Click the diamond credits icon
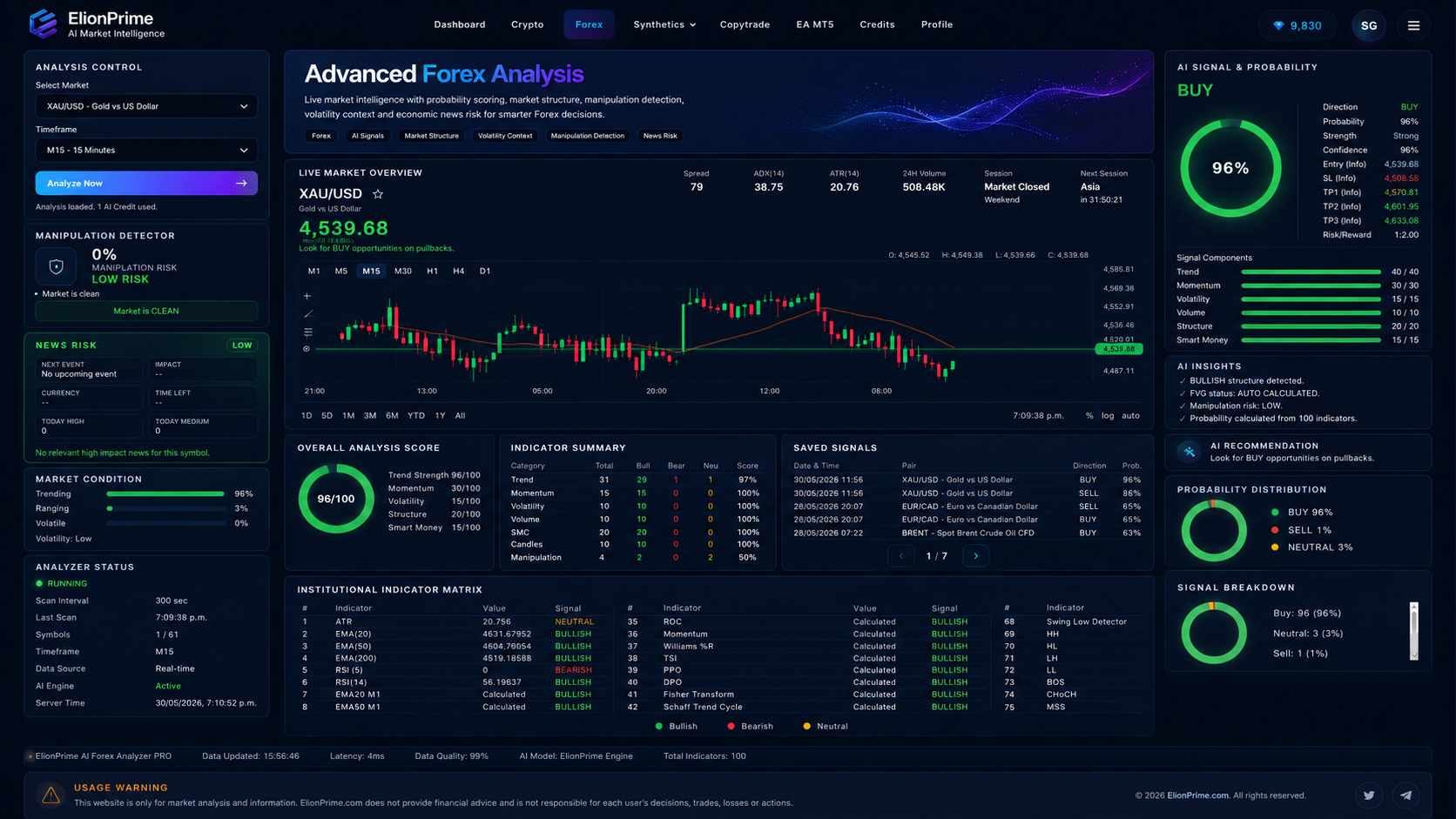1456x819 pixels. [x=1278, y=25]
